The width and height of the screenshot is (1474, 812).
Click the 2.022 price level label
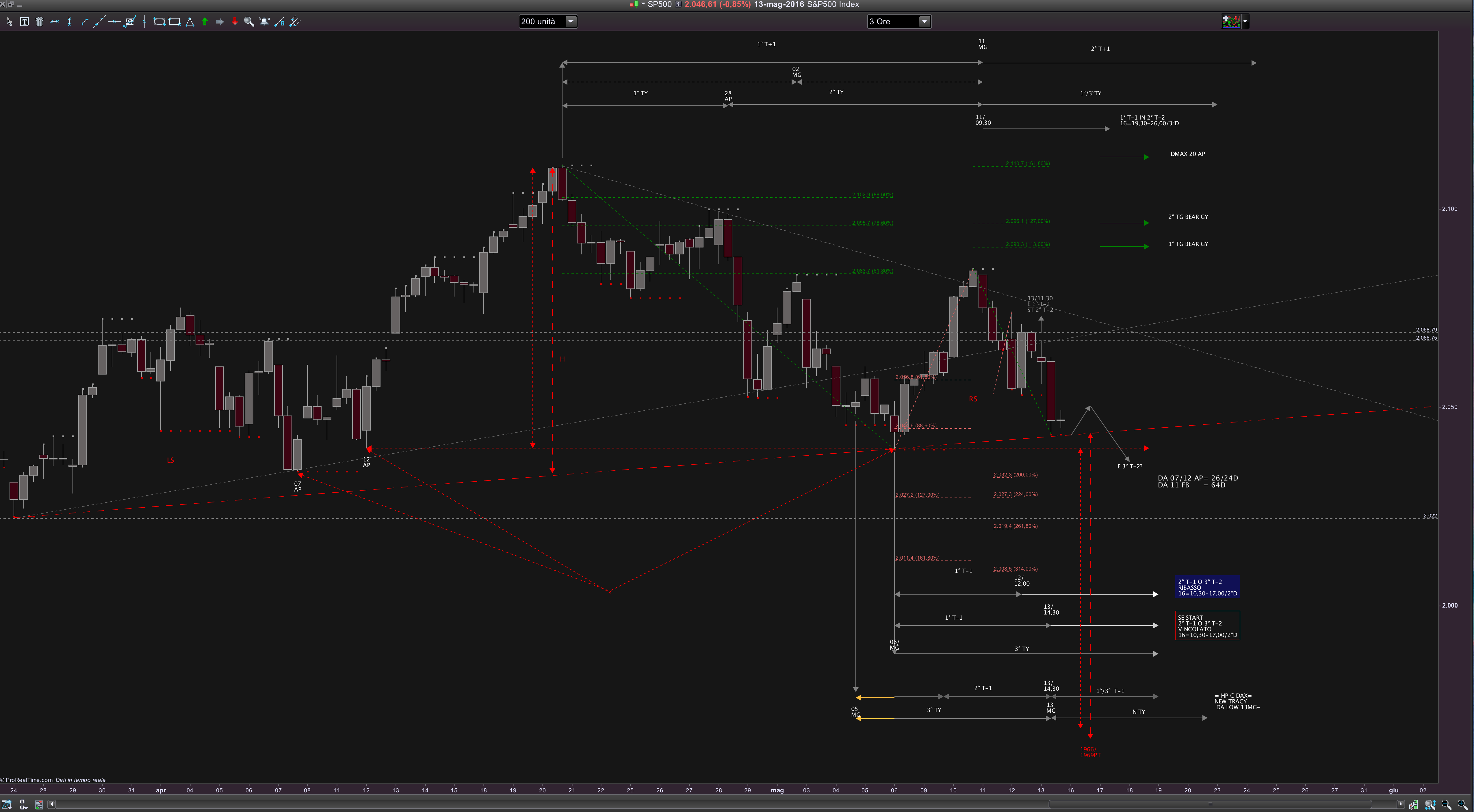[x=1430, y=516]
